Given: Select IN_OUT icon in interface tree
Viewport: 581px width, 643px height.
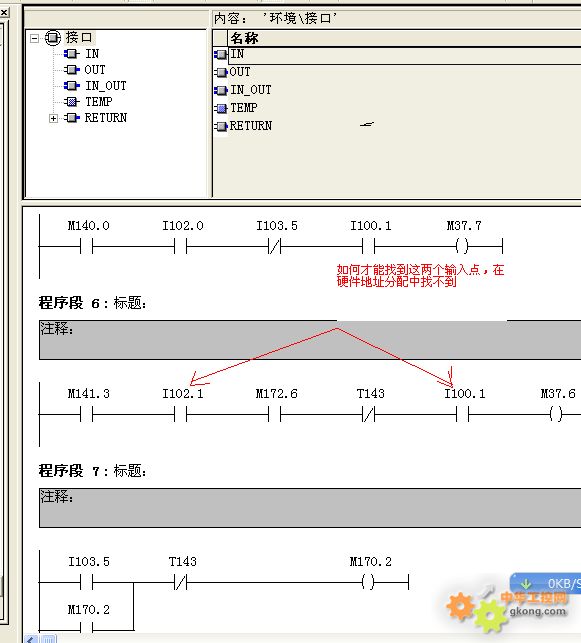Looking at the screenshot, I should [72, 86].
